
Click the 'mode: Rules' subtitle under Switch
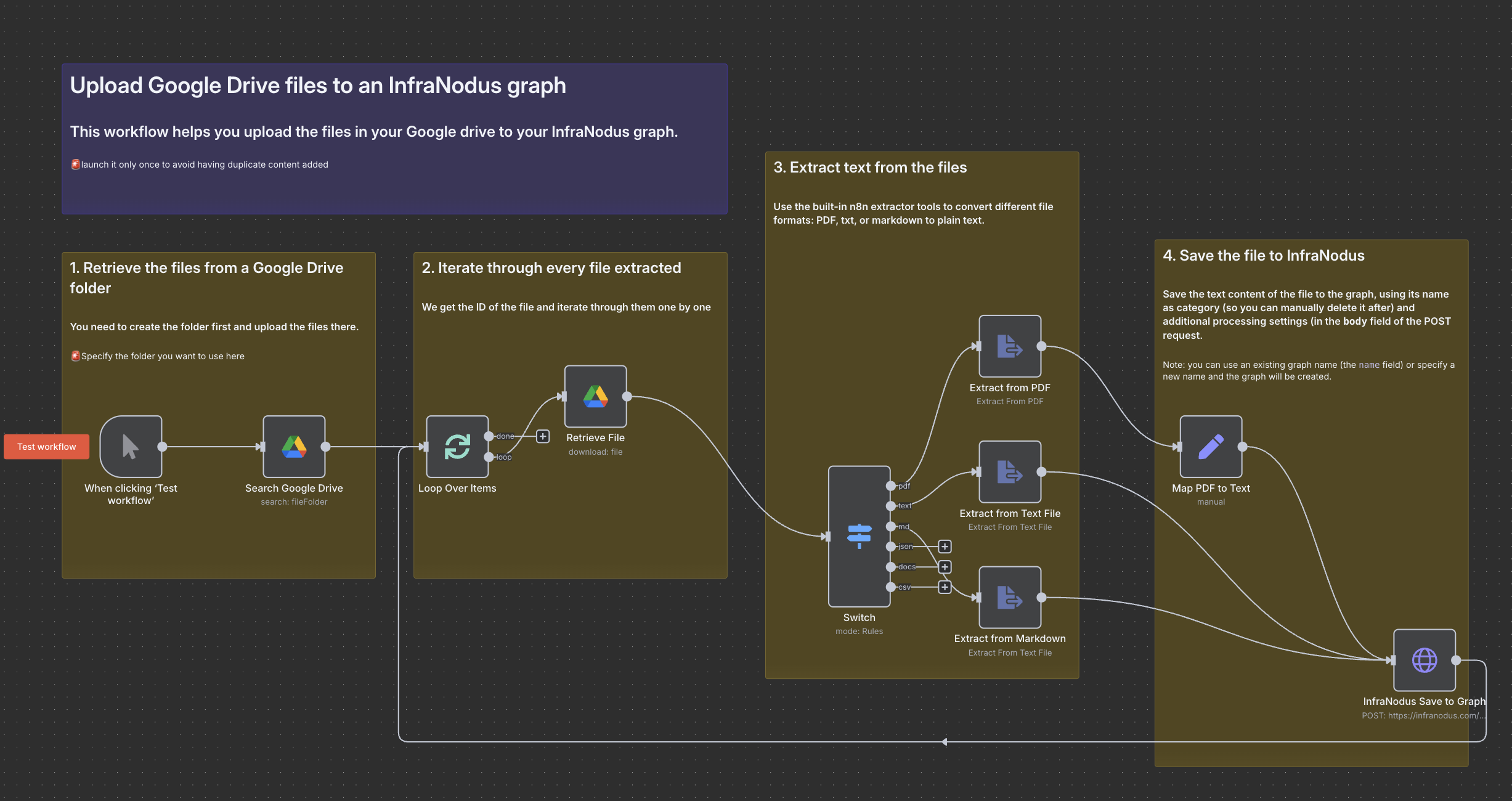(x=859, y=631)
